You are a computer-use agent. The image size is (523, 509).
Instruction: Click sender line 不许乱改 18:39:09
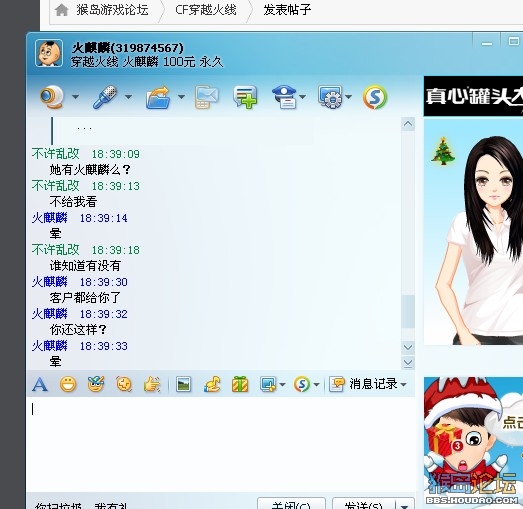click(x=86, y=154)
